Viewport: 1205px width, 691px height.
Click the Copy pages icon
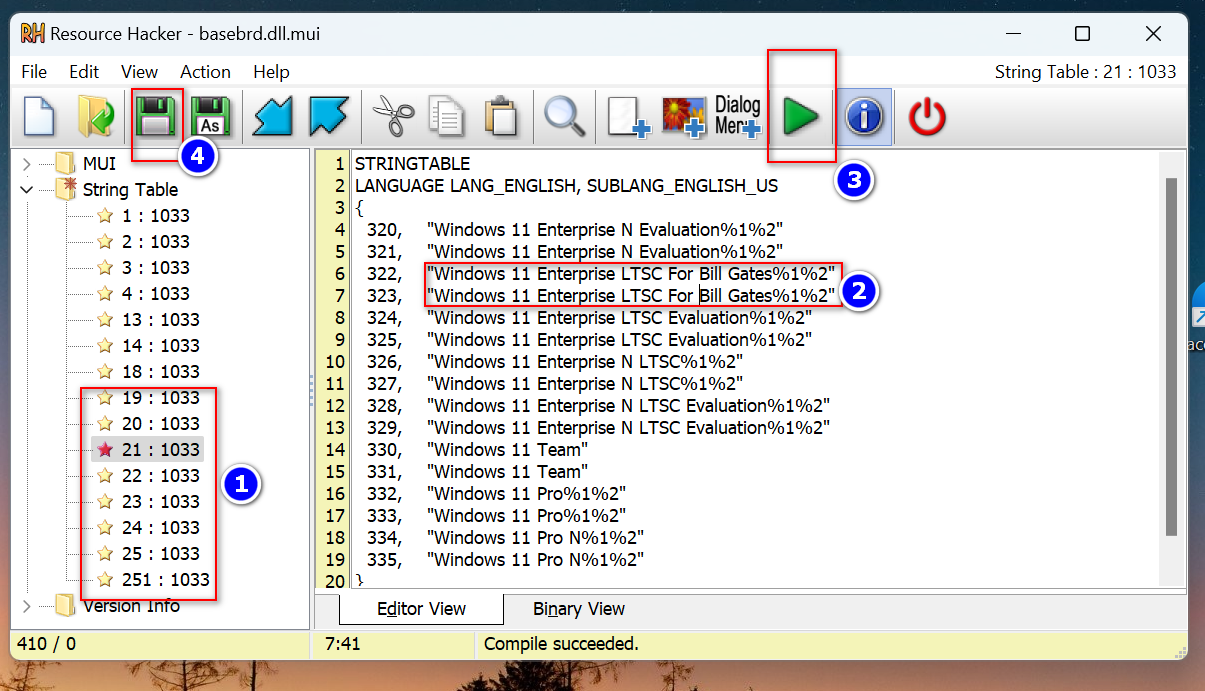(446, 117)
